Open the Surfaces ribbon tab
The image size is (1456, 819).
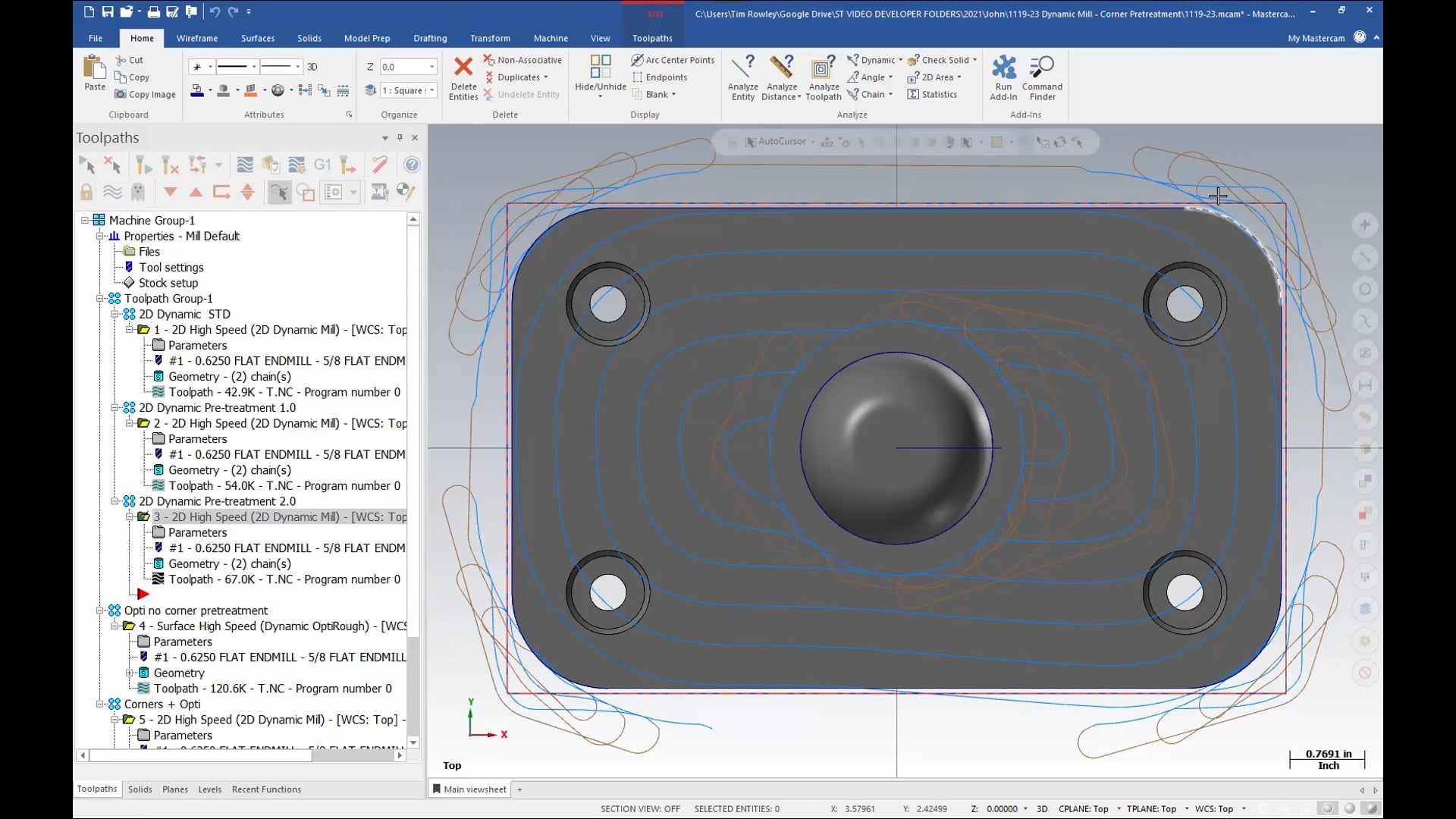(x=257, y=38)
